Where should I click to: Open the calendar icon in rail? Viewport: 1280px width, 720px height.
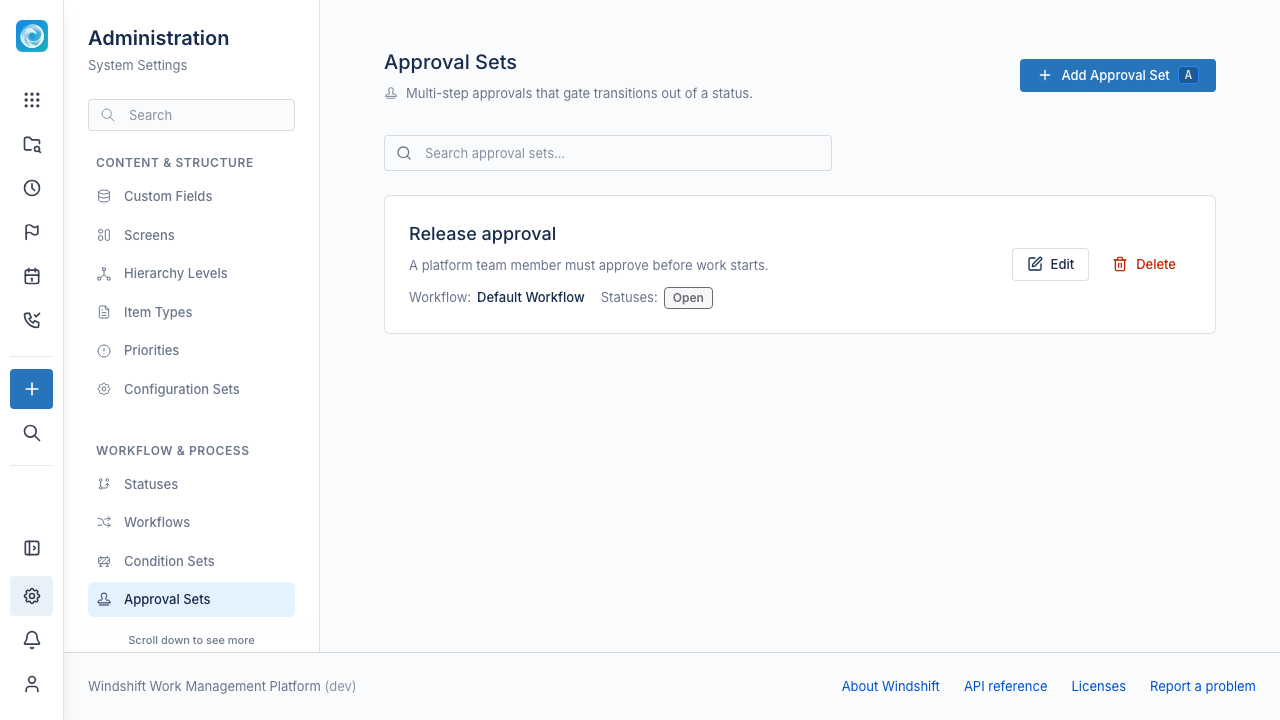click(32, 276)
